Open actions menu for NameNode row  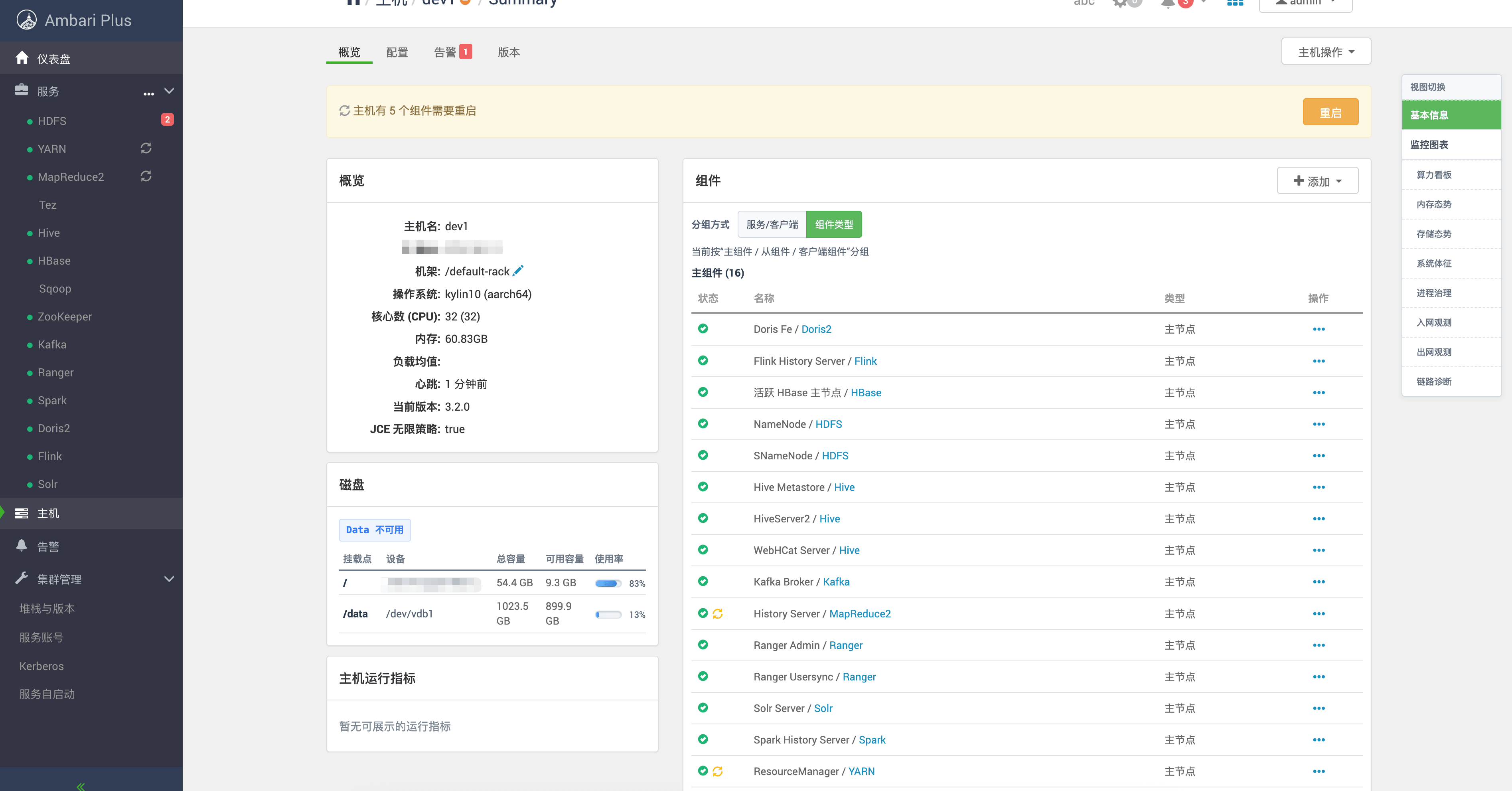click(1318, 424)
